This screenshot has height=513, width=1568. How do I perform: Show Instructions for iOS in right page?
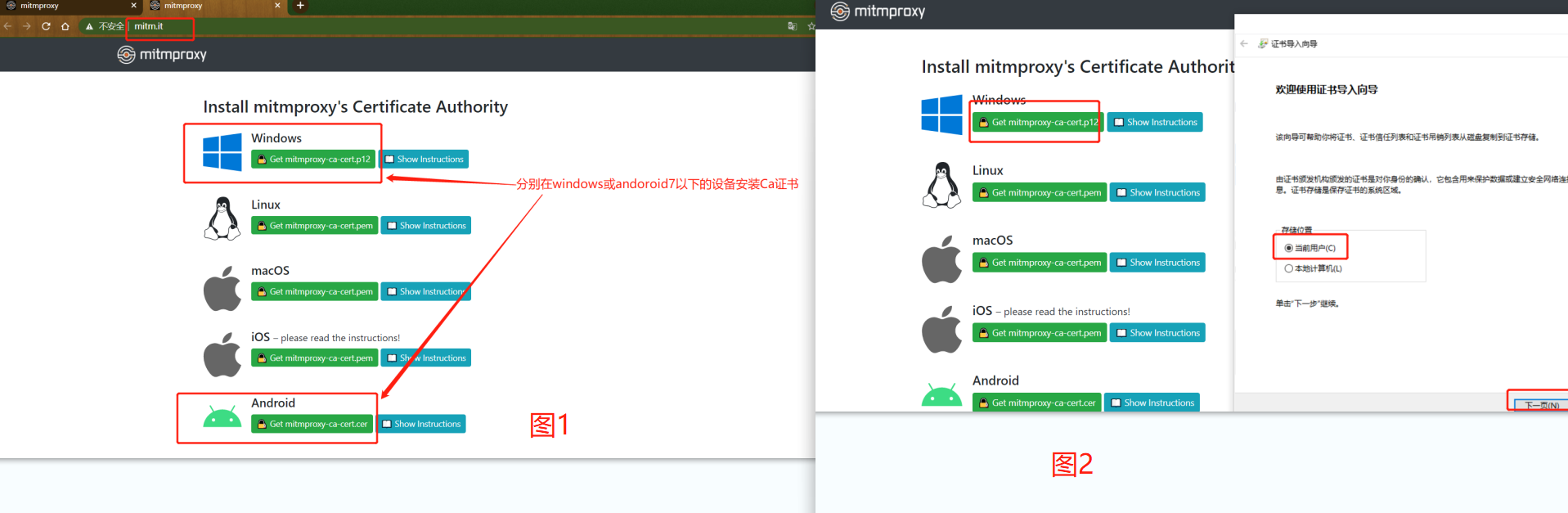(1157, 333)
